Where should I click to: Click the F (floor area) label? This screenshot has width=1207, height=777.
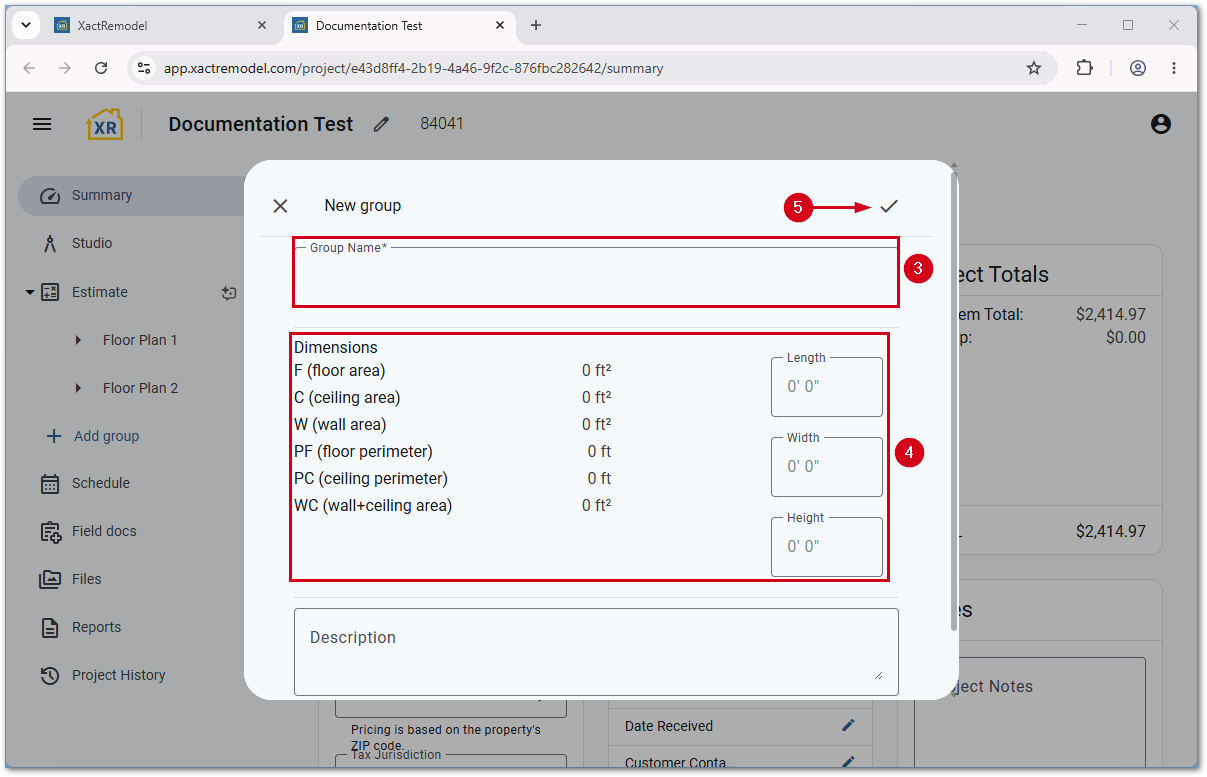(x=339, y=370)
